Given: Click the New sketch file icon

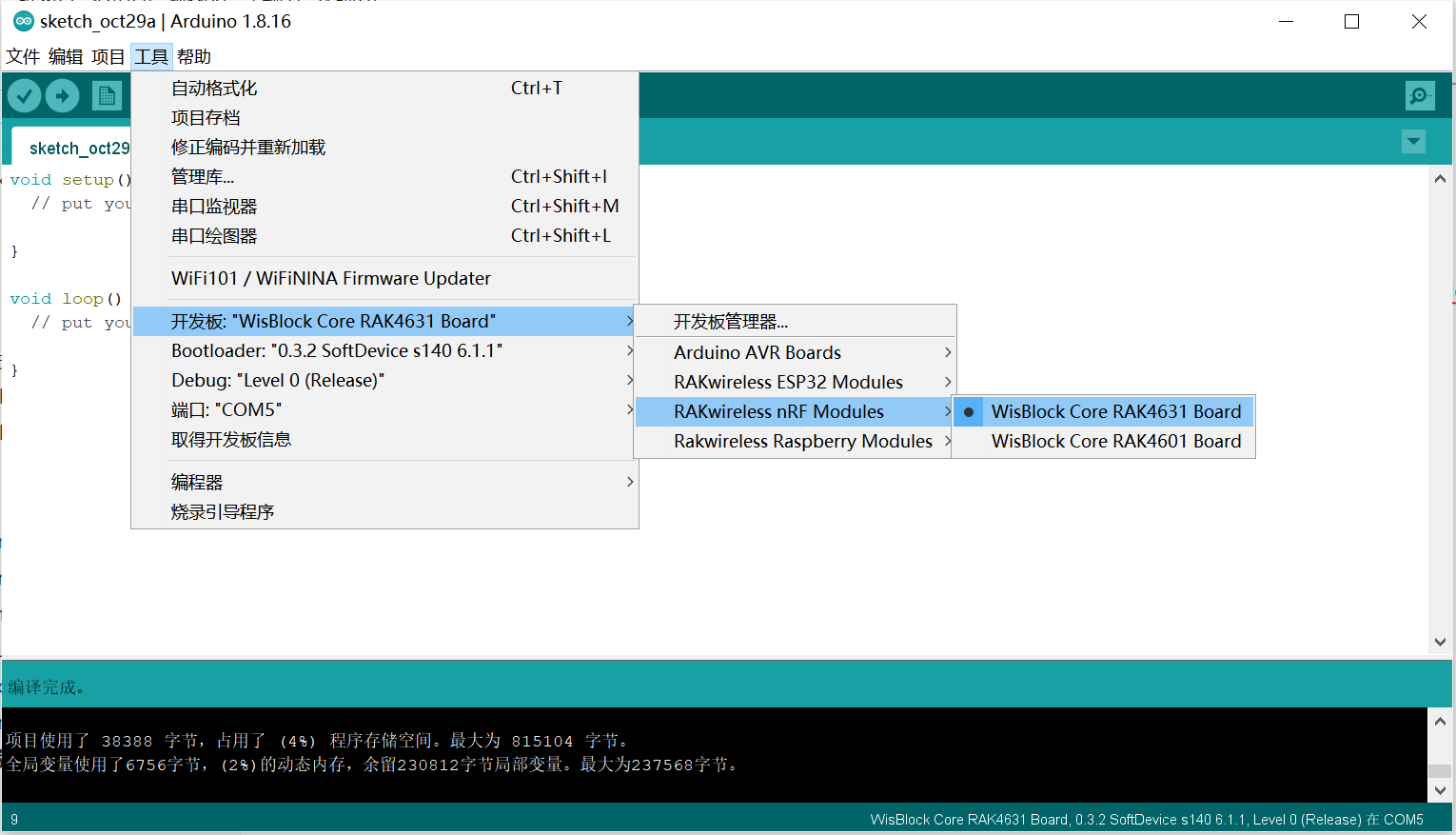Looking at the screenshot, I should point(107,95).
